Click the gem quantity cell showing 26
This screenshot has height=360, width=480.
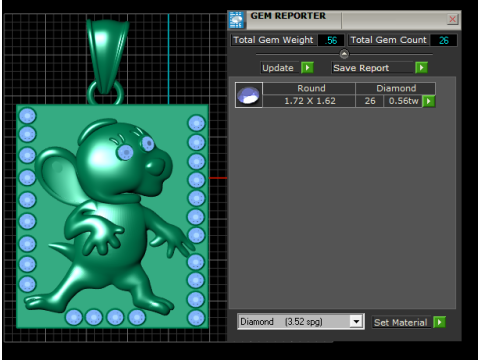click(x=370, y=101)
